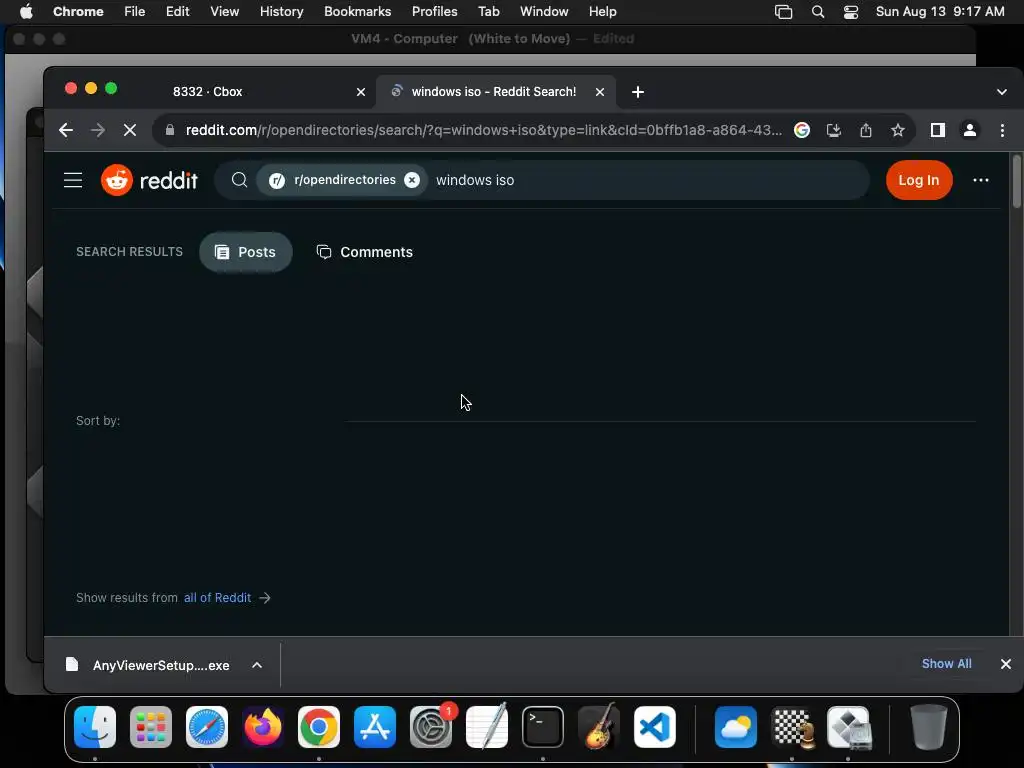
Task: Open the Apple menu
Action: tap(26, 11)
